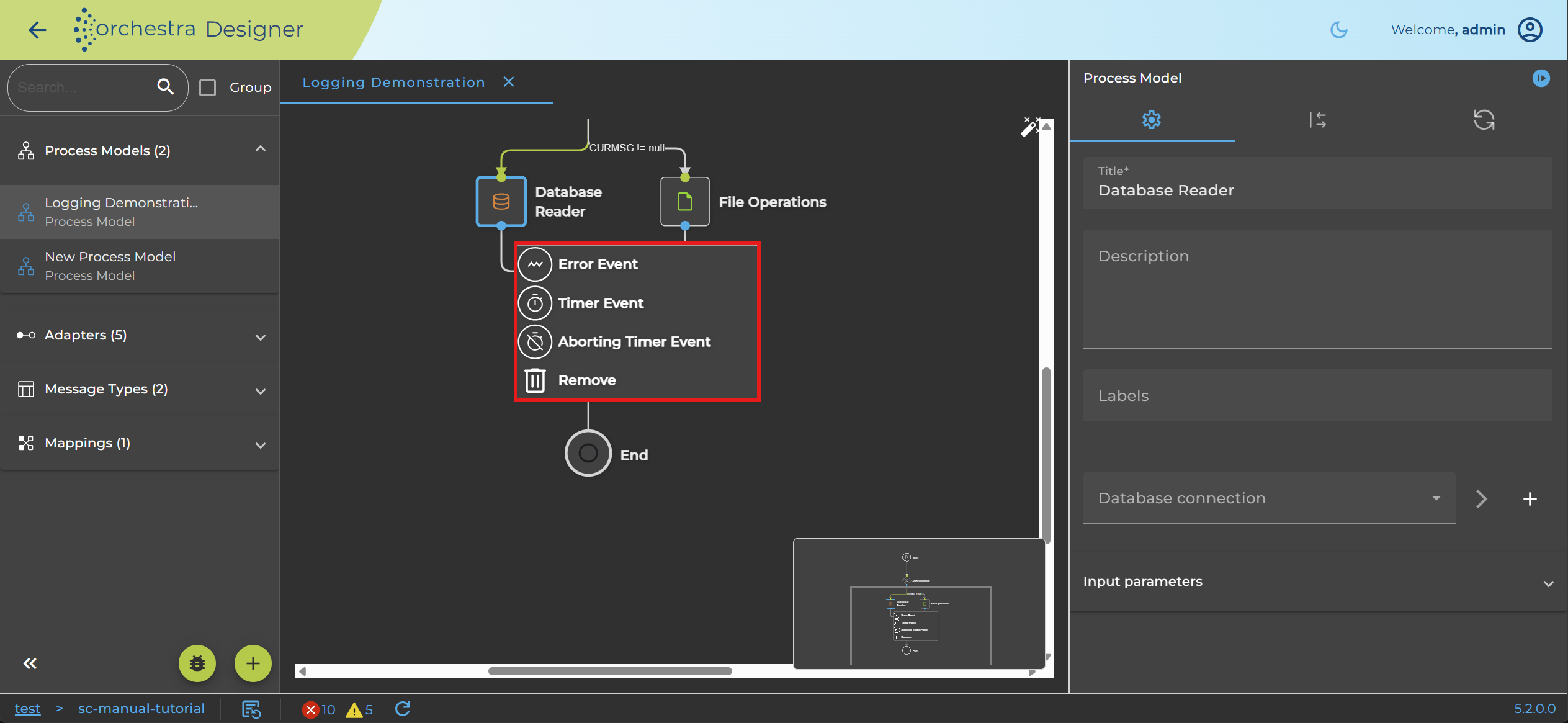The width and height of the screenshot is (1568, 723).
Task: Show the 10 errors indicator
Action: click(319, 709)
